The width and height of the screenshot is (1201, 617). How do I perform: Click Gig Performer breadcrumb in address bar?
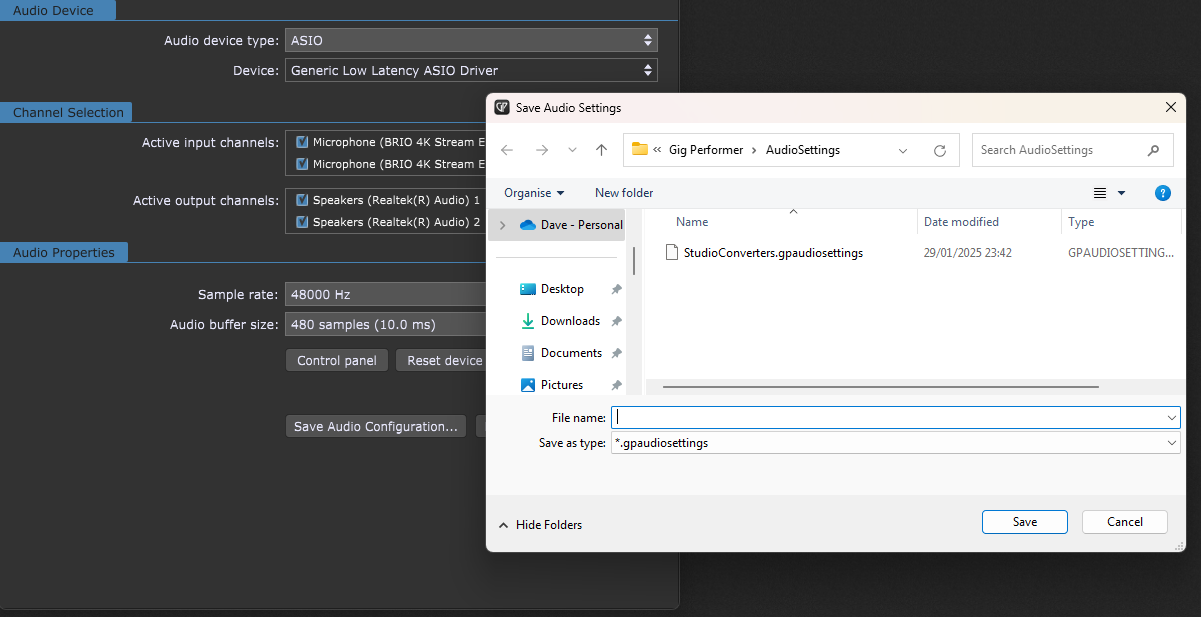704,150
